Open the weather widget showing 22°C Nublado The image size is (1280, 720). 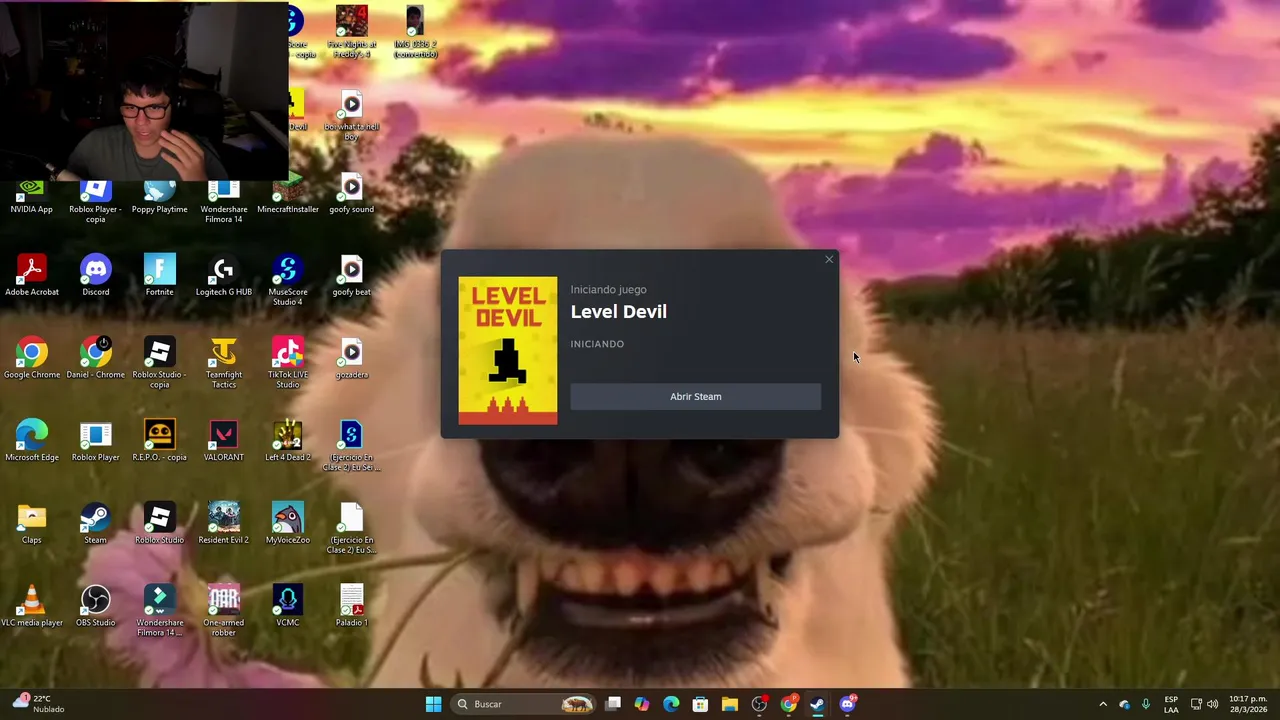(x=38, y=704)
